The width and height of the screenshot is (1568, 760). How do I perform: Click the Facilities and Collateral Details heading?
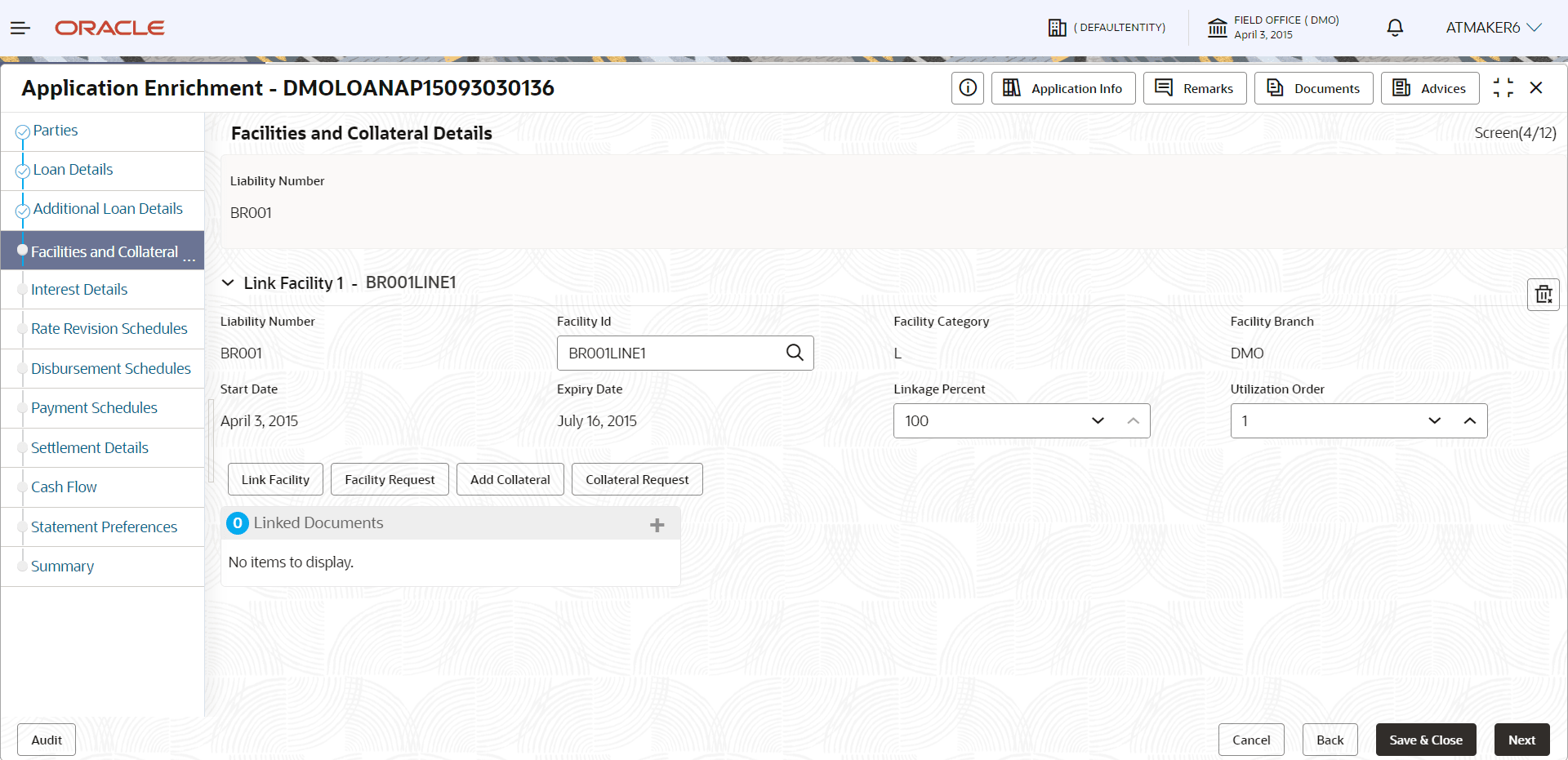click(362, 133)
